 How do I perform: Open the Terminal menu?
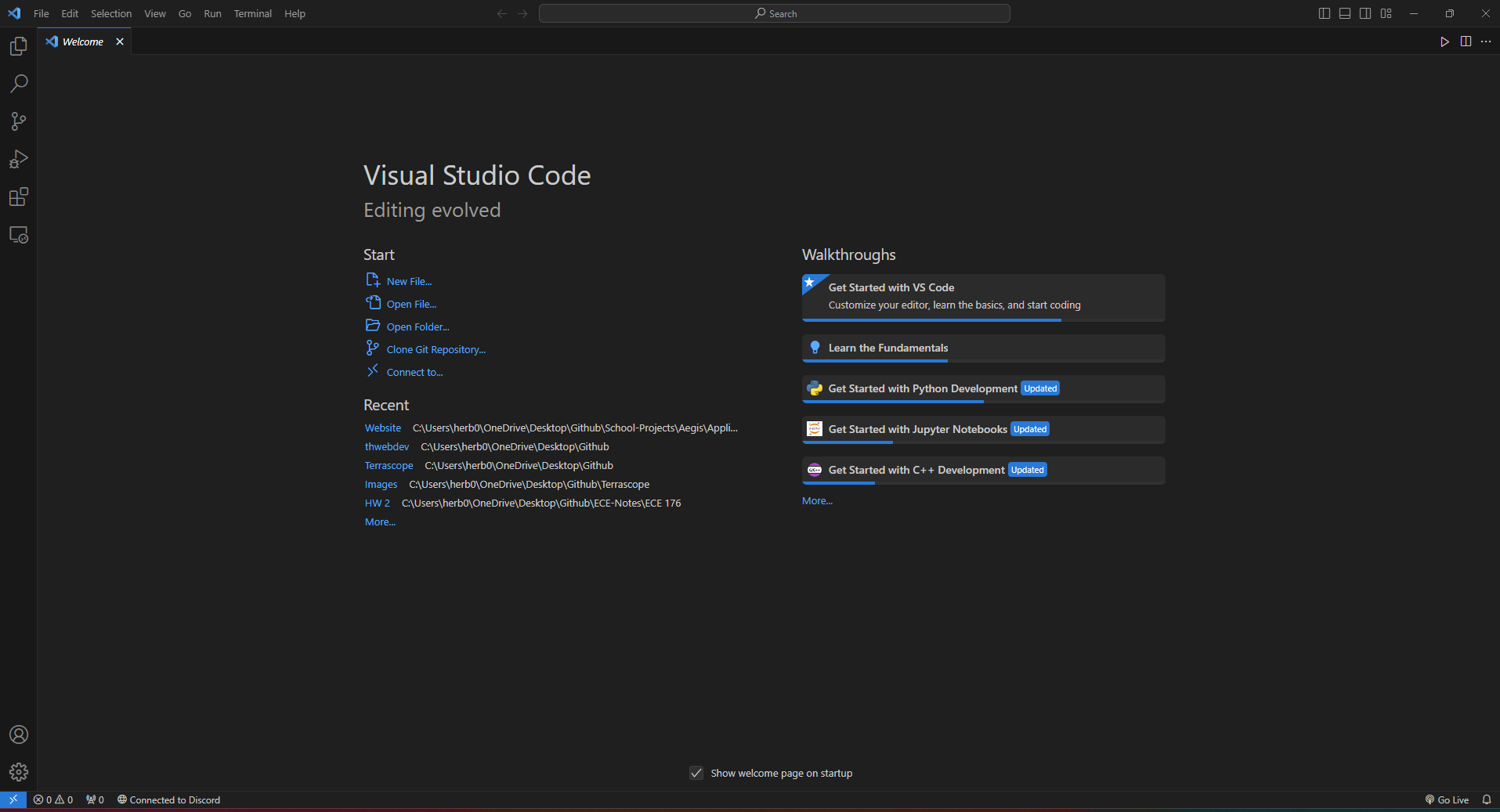click(252, 13)
